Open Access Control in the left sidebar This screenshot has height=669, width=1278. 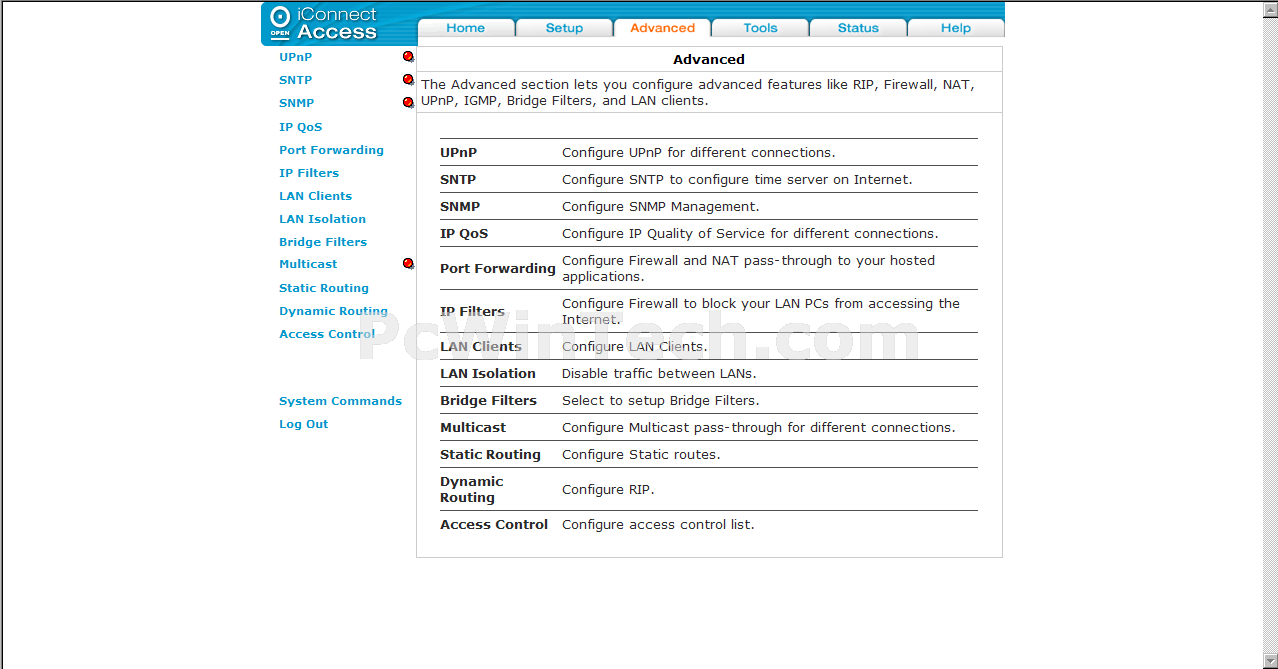328,334
